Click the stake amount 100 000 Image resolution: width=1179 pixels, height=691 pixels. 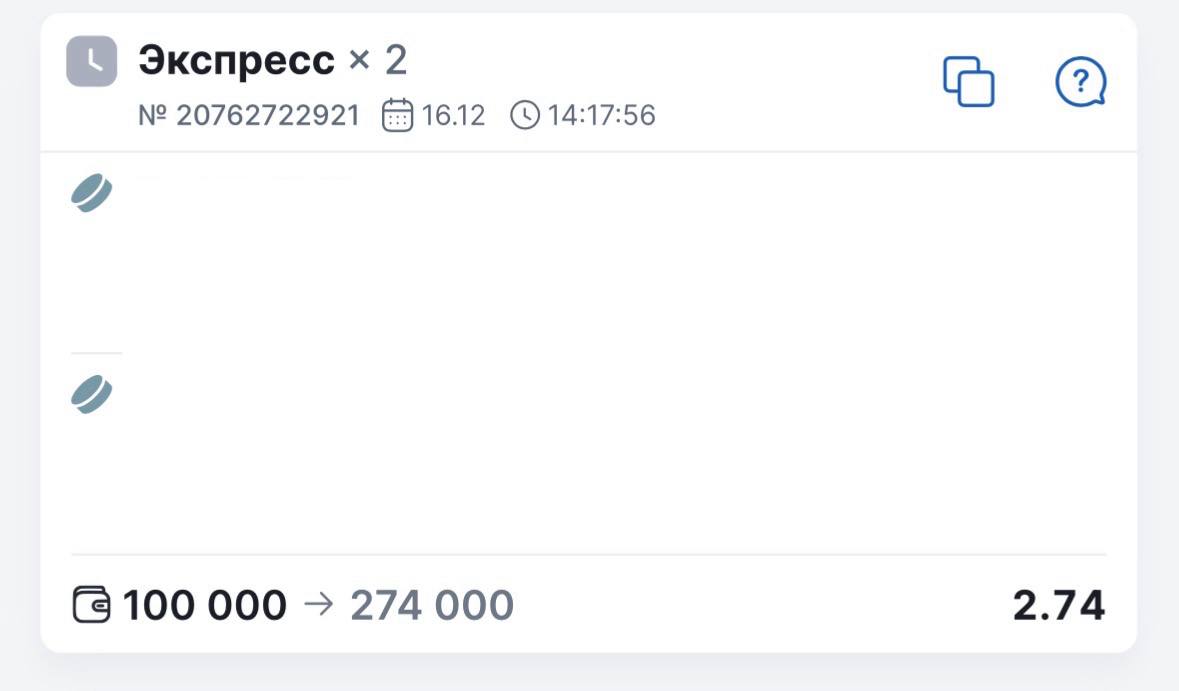[x=204, y=605]
